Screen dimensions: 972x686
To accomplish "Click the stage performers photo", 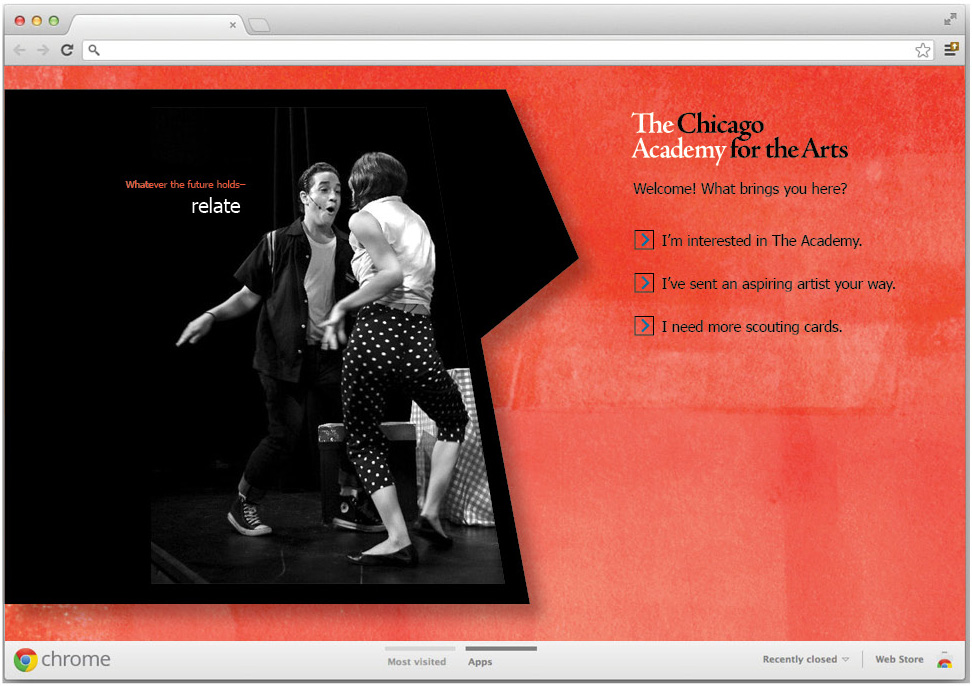I will [x=327, y=346].
